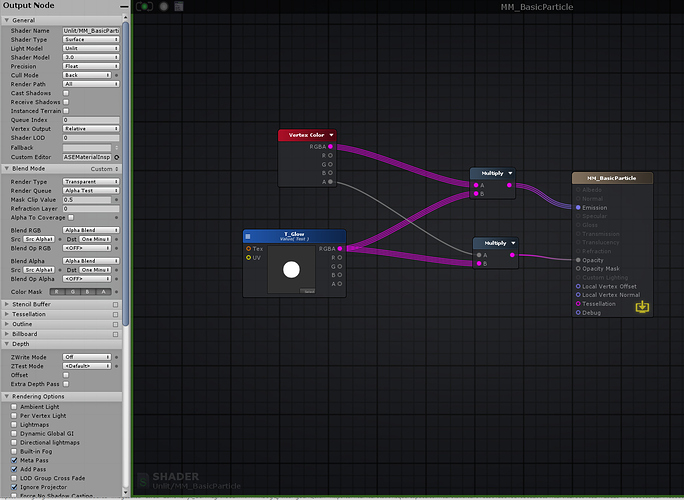
Task: Click the yellow compile shader icon on output node
Action: point(642,307)
